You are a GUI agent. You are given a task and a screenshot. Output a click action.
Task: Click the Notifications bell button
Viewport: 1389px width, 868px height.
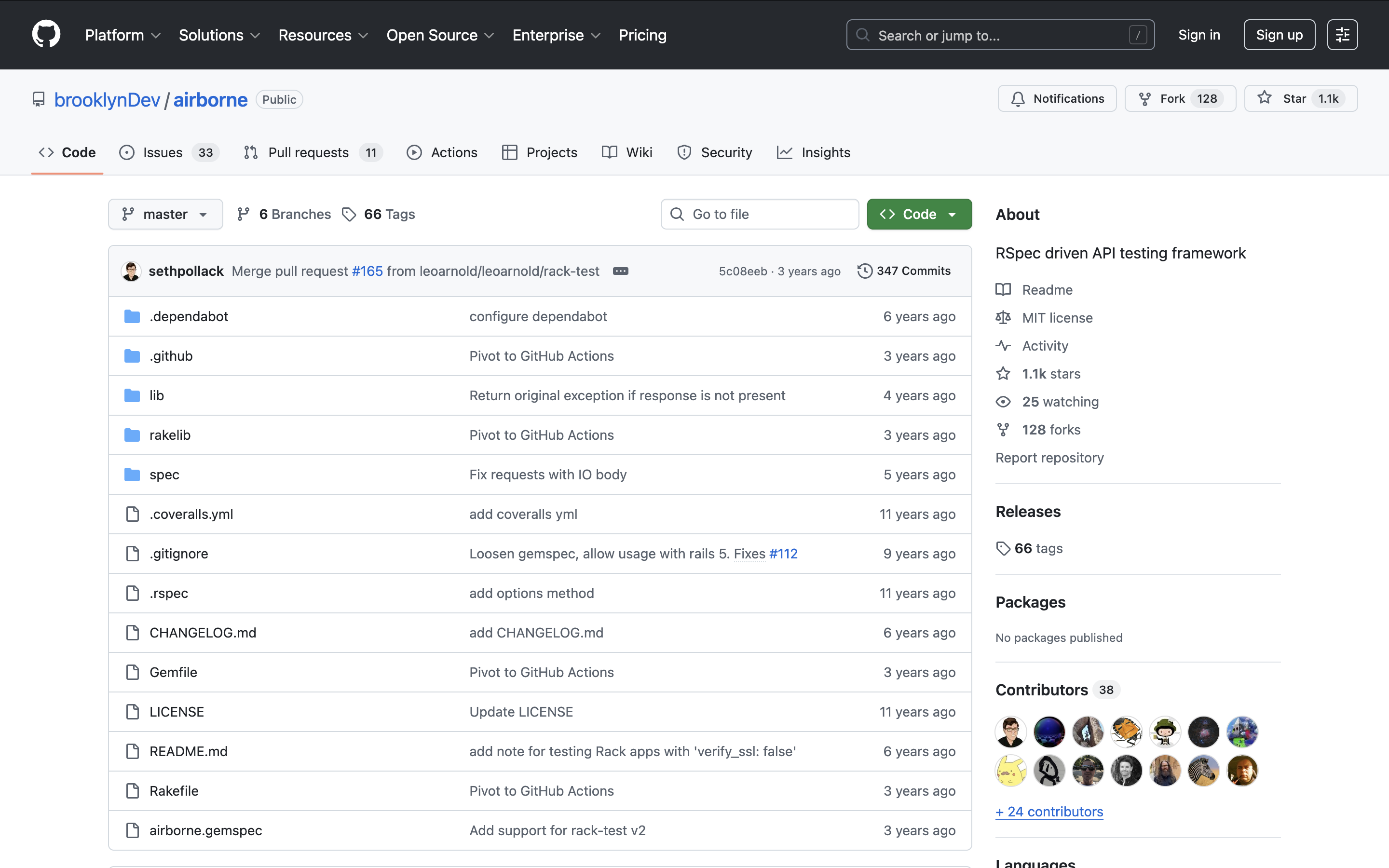coord(1057,99)
